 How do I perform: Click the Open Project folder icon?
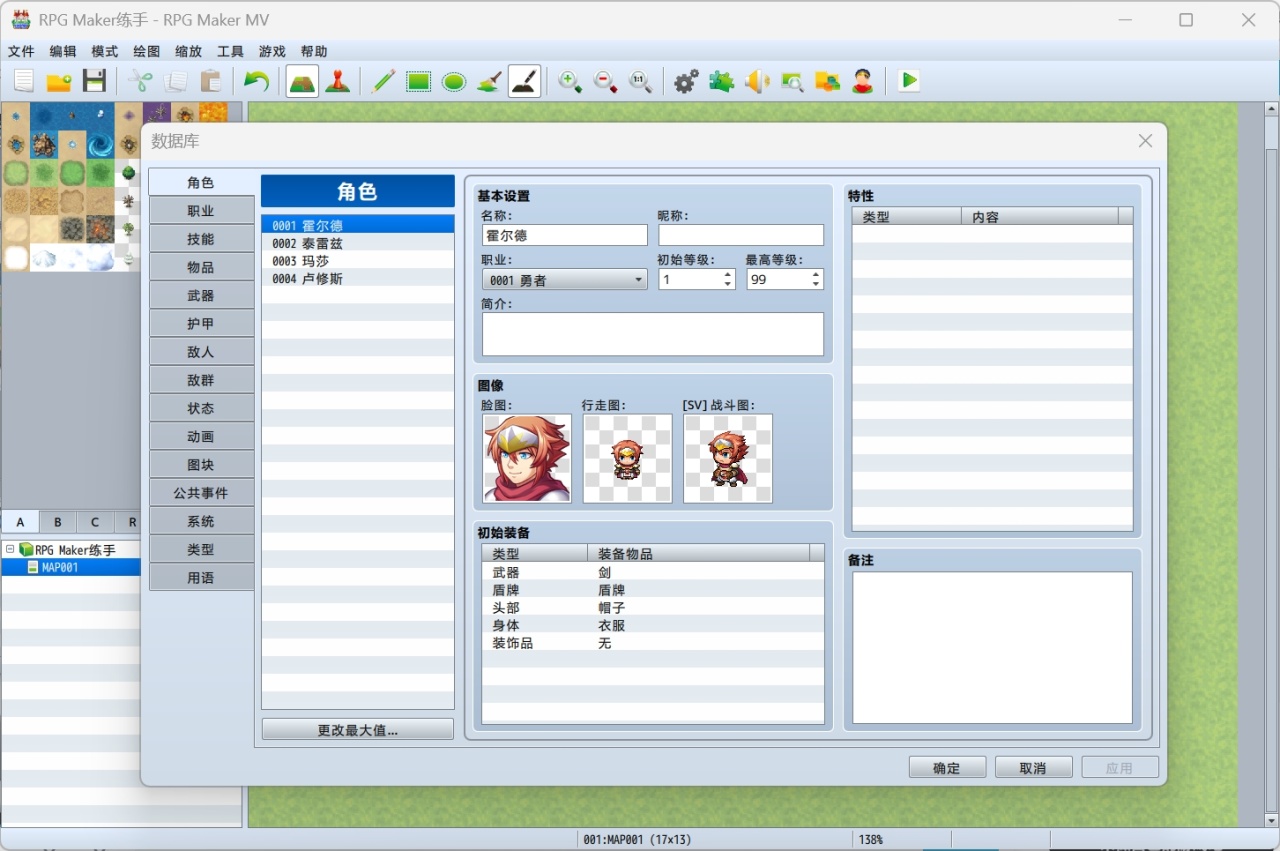coord(59,81)
